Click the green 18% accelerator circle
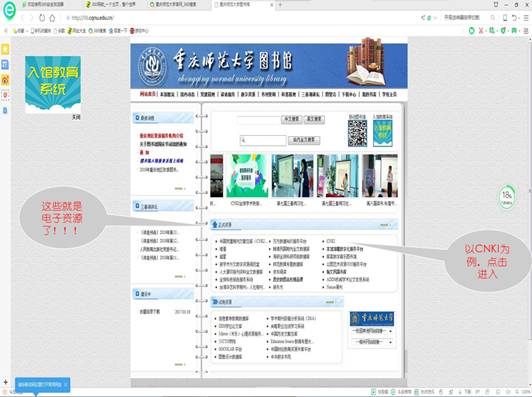This screenshot has height=397, width=532. 507,196
